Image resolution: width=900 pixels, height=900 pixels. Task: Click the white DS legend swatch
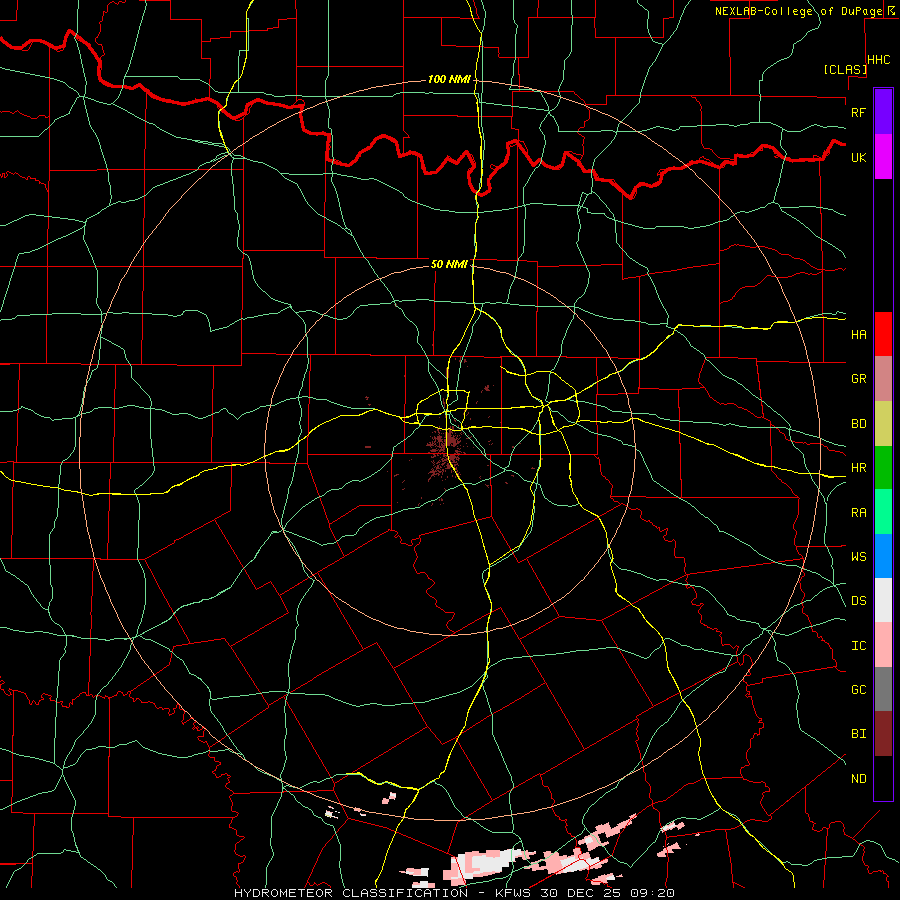pyautogui.click(x=883, y=600)
